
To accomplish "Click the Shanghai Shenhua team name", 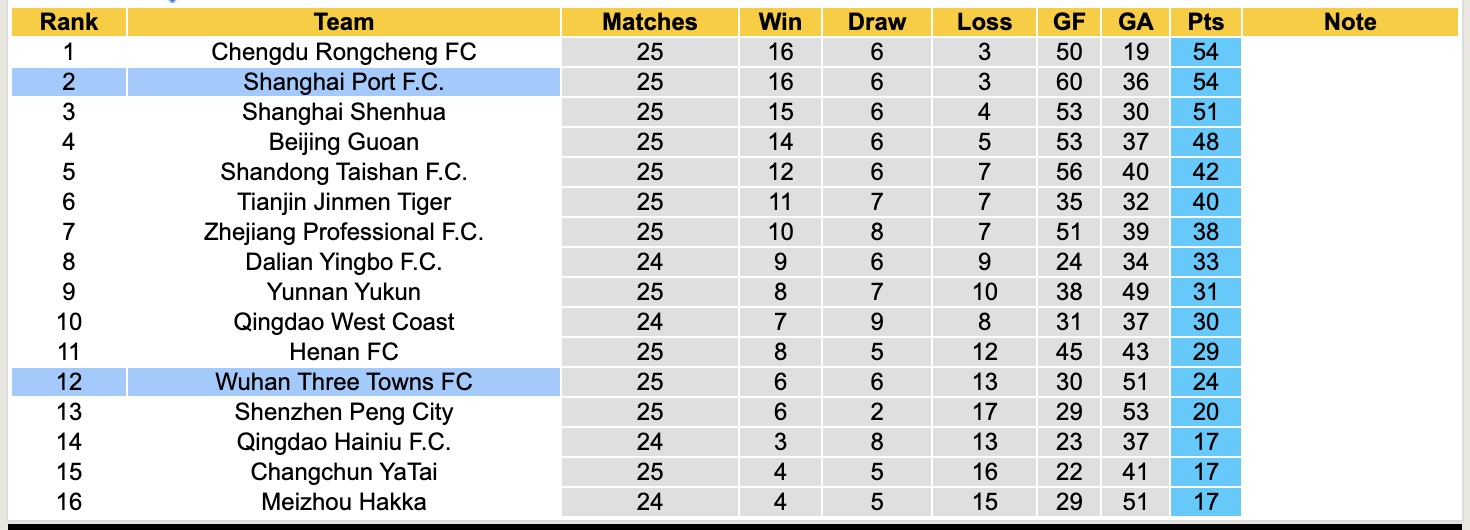I will coord(343,112).
